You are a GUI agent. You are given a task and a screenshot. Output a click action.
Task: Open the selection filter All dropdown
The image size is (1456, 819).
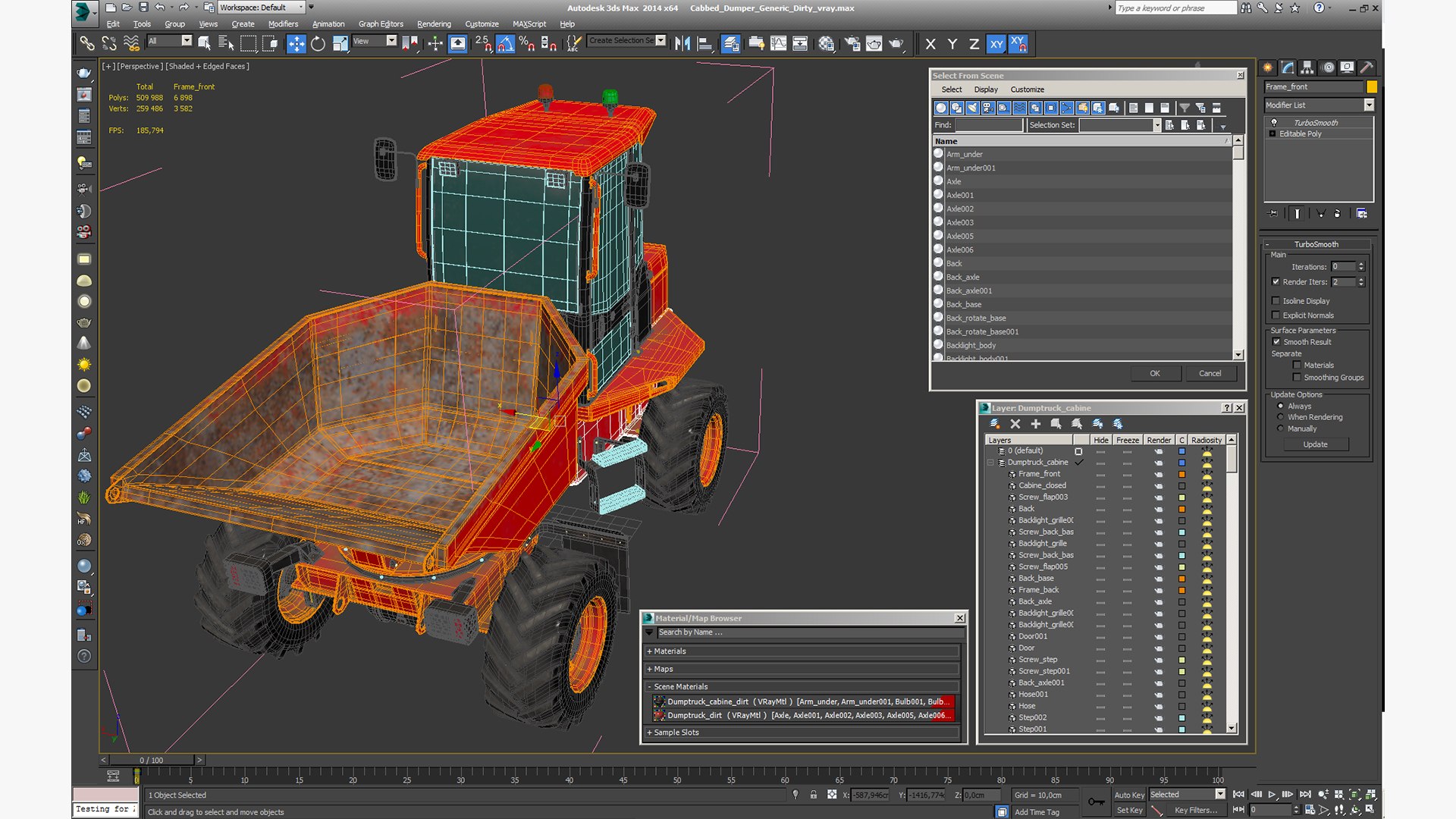pyautogui.click(x=187, y=41)
